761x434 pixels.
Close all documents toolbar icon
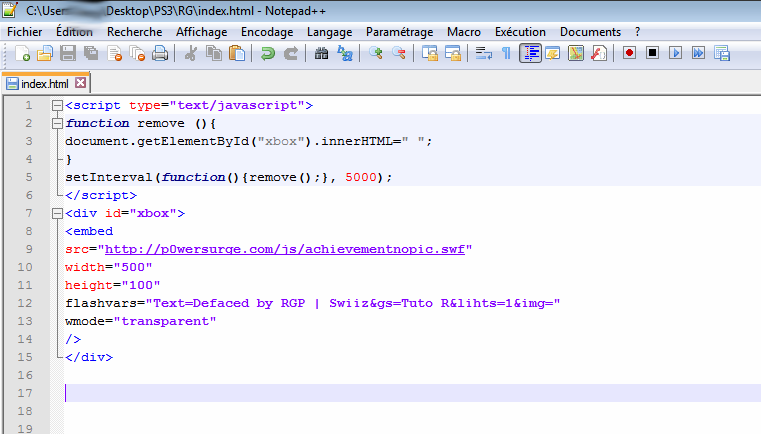[x=137, y=53]
